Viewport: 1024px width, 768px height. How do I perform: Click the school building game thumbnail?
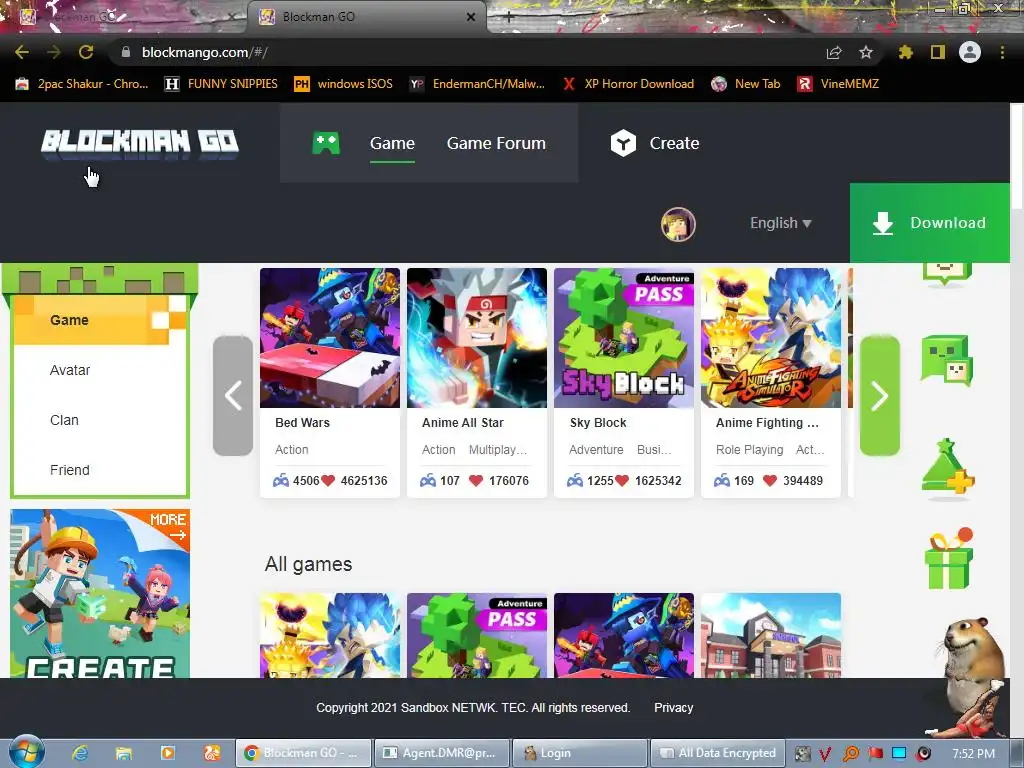click(x=771, y=635)
